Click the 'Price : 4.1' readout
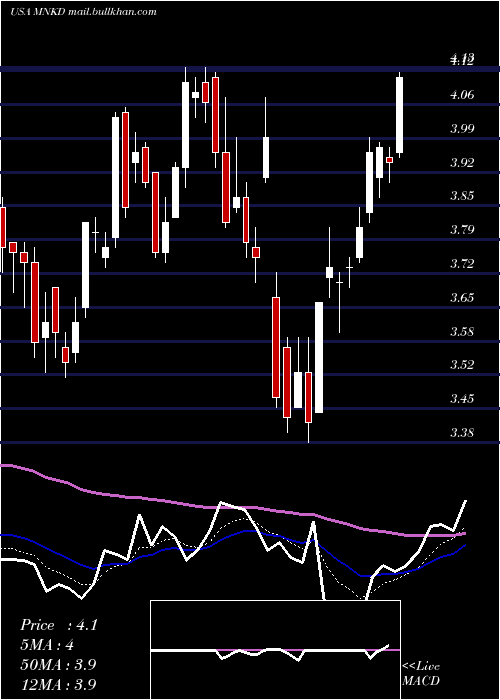Image resolution: width=500 pixels, height=700 pixels. point(58,625)
